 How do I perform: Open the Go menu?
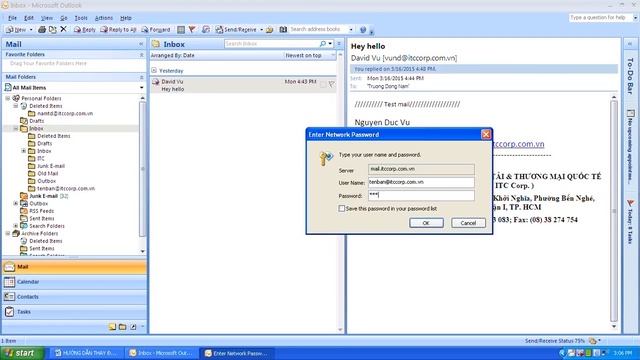(64, 18)
